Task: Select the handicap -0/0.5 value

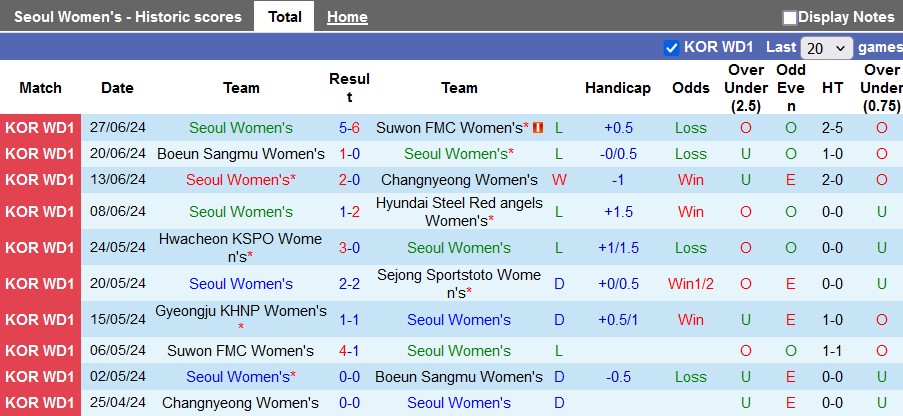Action: coord(618,154)
